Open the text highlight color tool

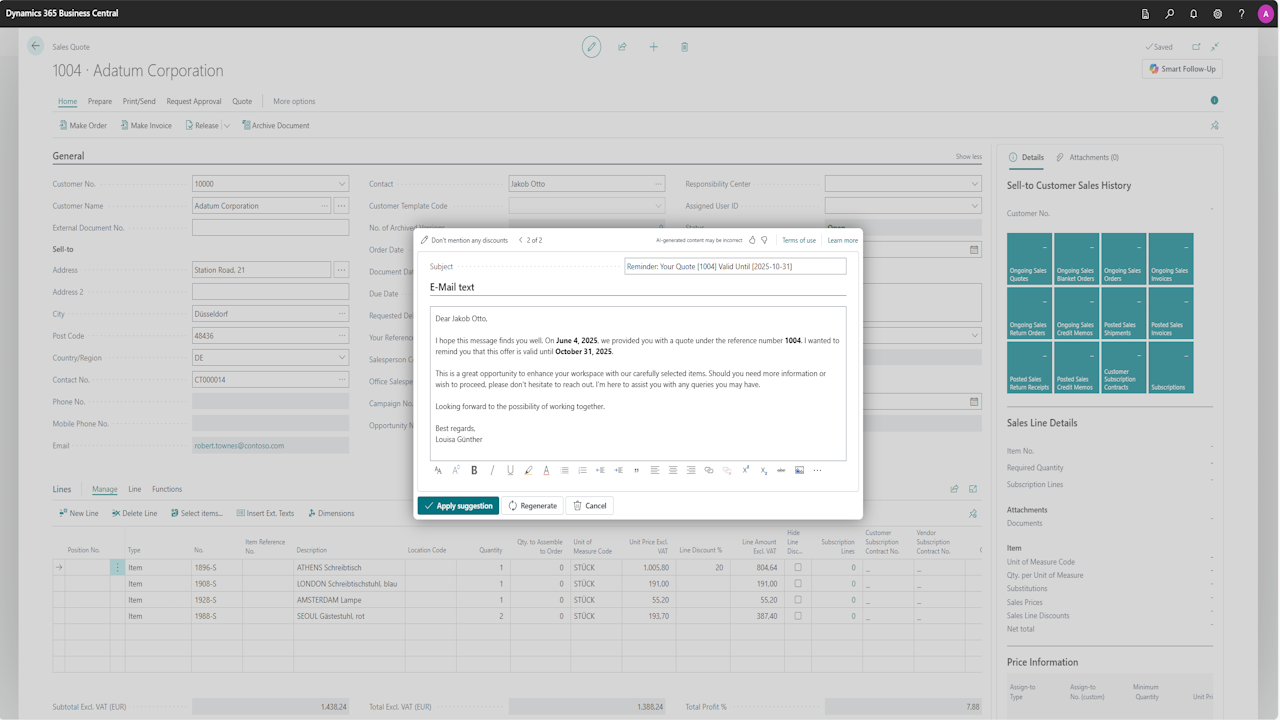click(x=528, y=470)
